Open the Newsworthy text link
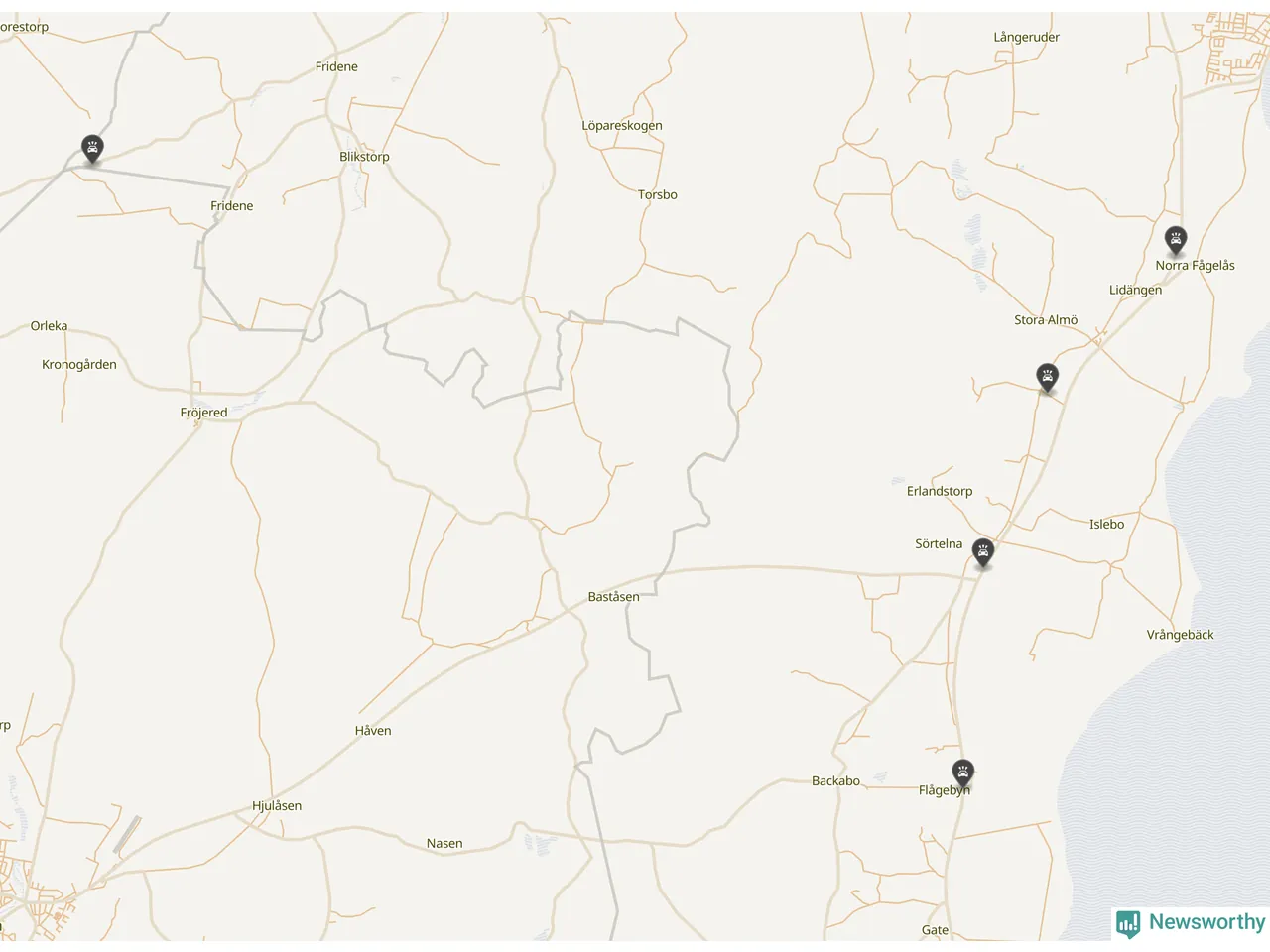This screenshot has width=1270, height=952. (1206, 922)
